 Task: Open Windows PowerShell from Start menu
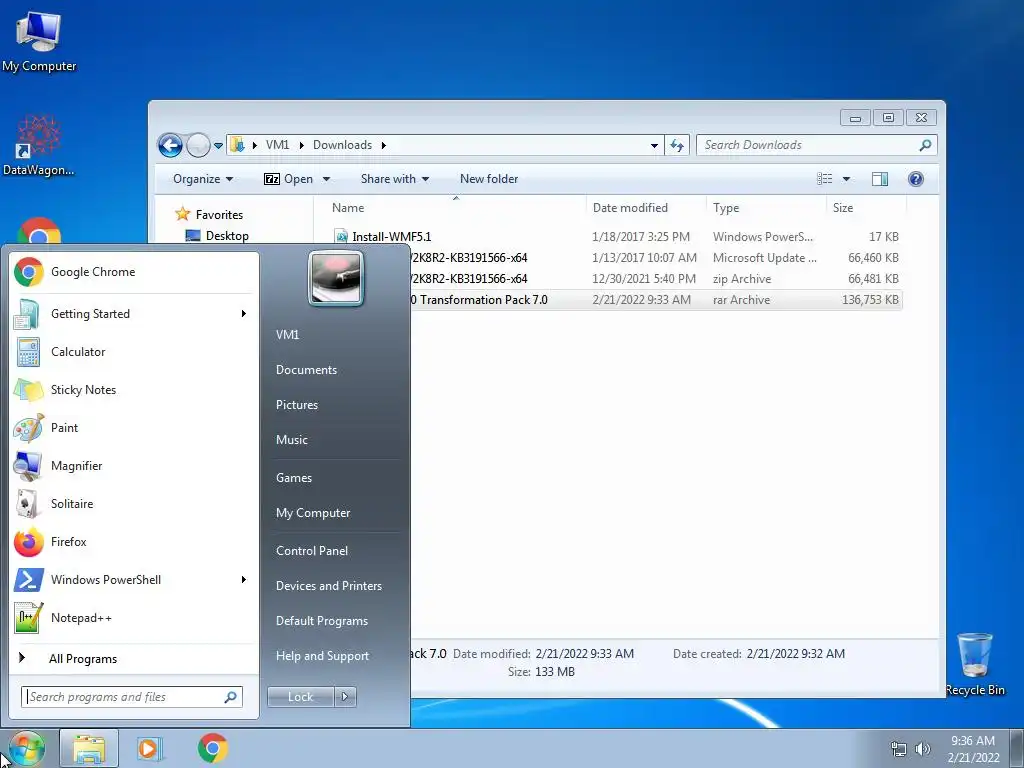135,579
